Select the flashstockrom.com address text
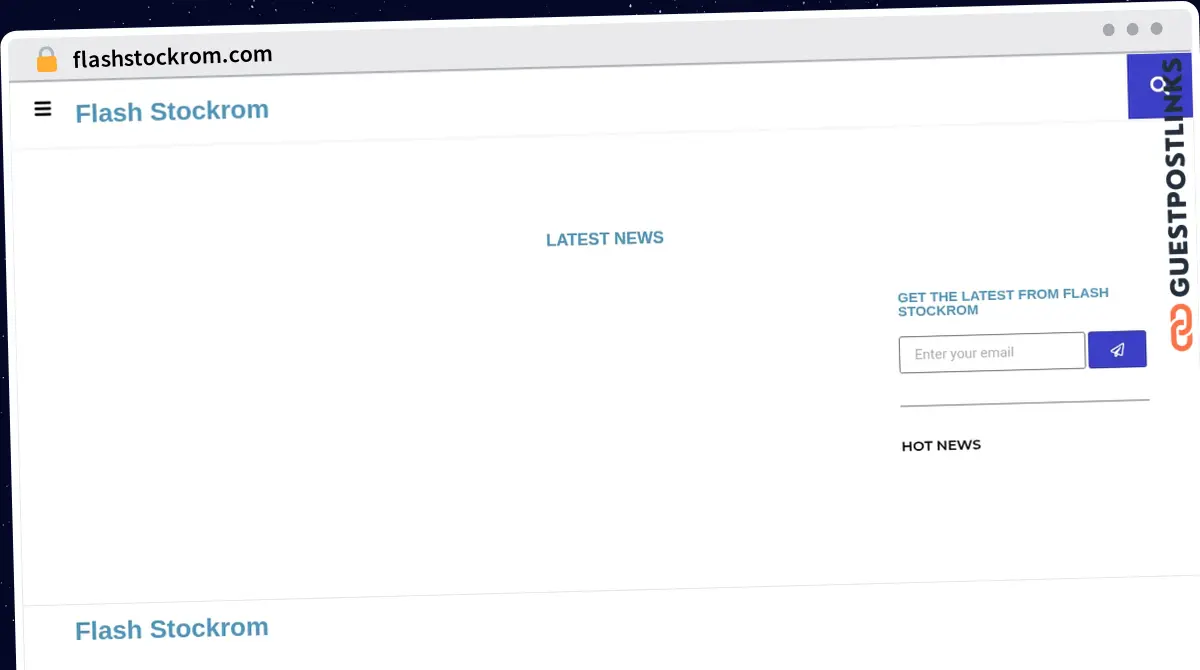 click(x=172, y=57)
